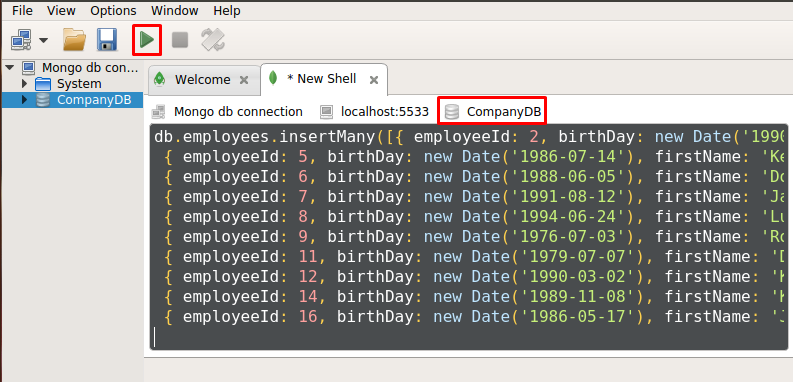Click the monitor icon beside localhost:5533
This screenshot has height=382, width=793.
pos(327,112)
